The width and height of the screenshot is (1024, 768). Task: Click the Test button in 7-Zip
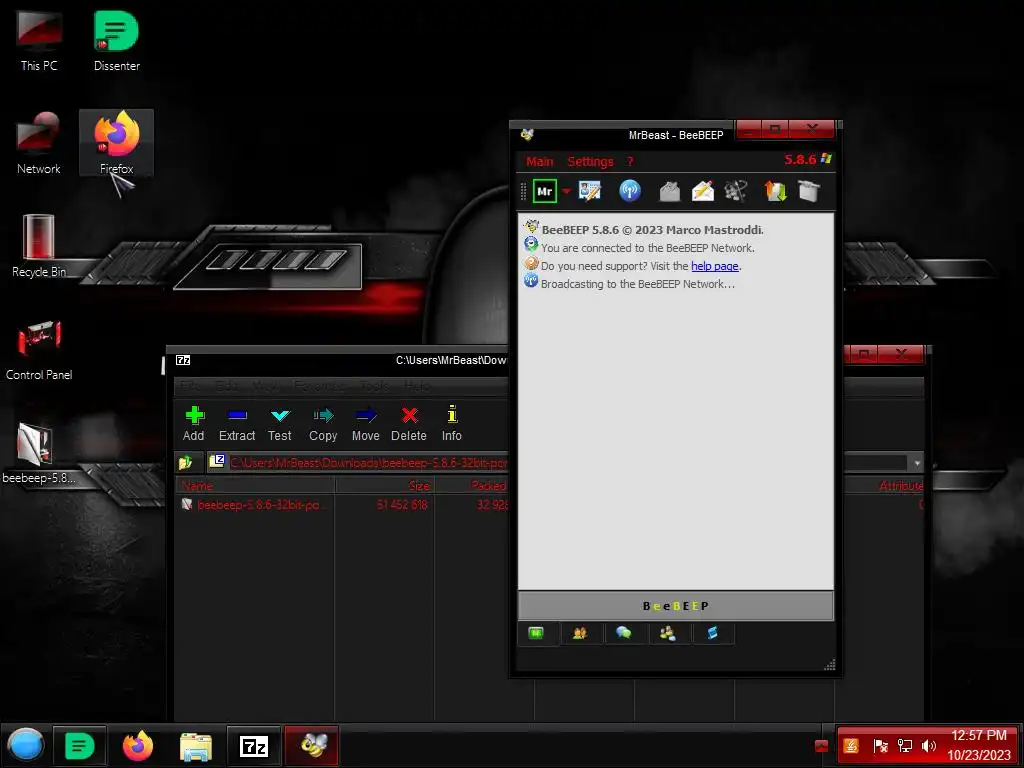(280, 423)
